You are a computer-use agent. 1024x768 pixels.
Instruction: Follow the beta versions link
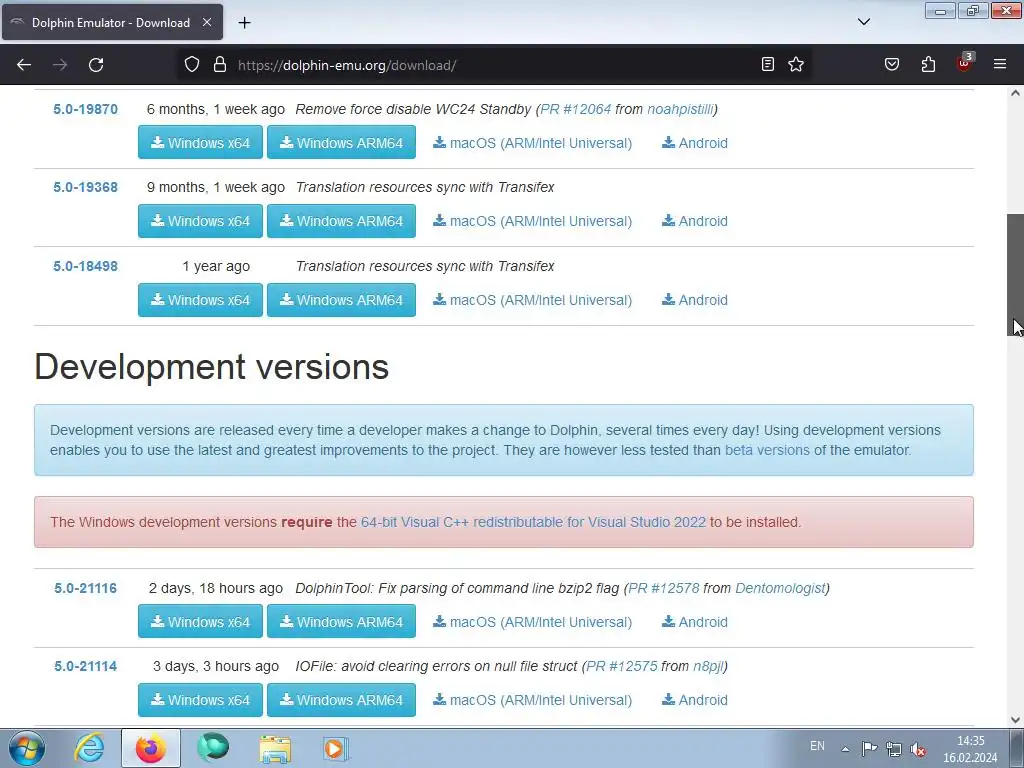point(767,450)
